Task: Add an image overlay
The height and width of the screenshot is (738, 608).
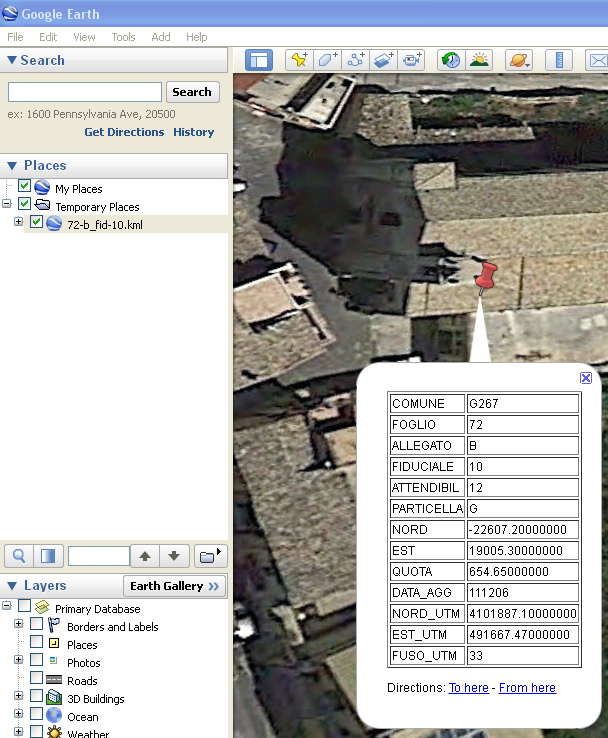Action: point(384,60)
